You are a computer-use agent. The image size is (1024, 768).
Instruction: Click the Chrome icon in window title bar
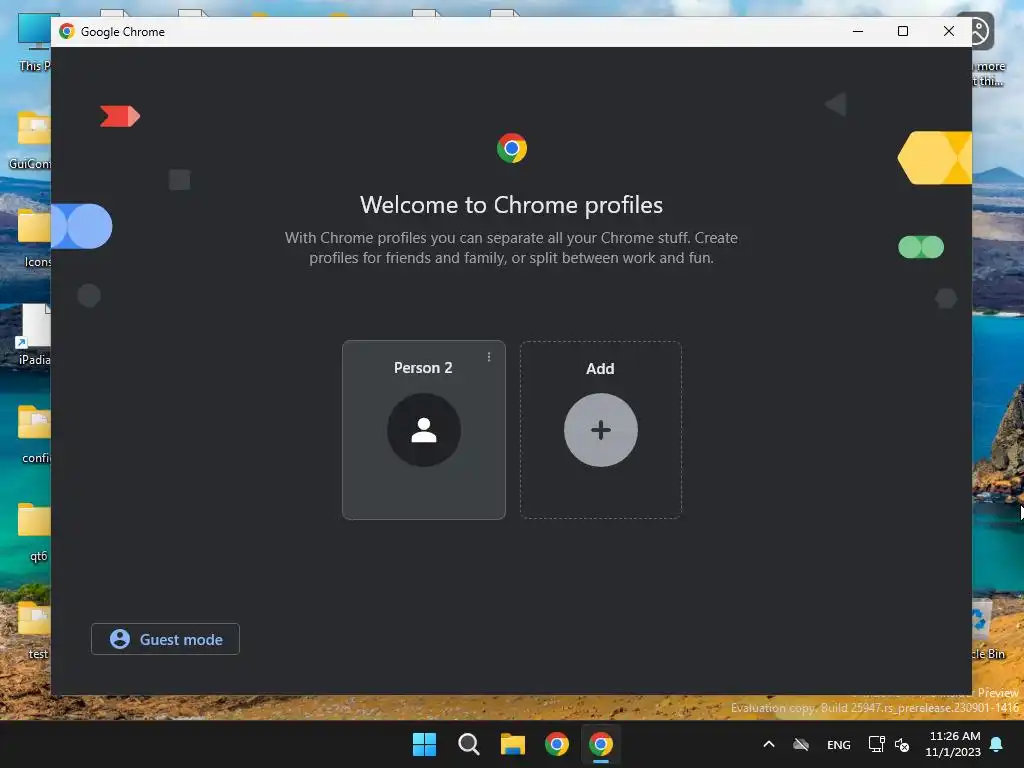pos(67,31)
